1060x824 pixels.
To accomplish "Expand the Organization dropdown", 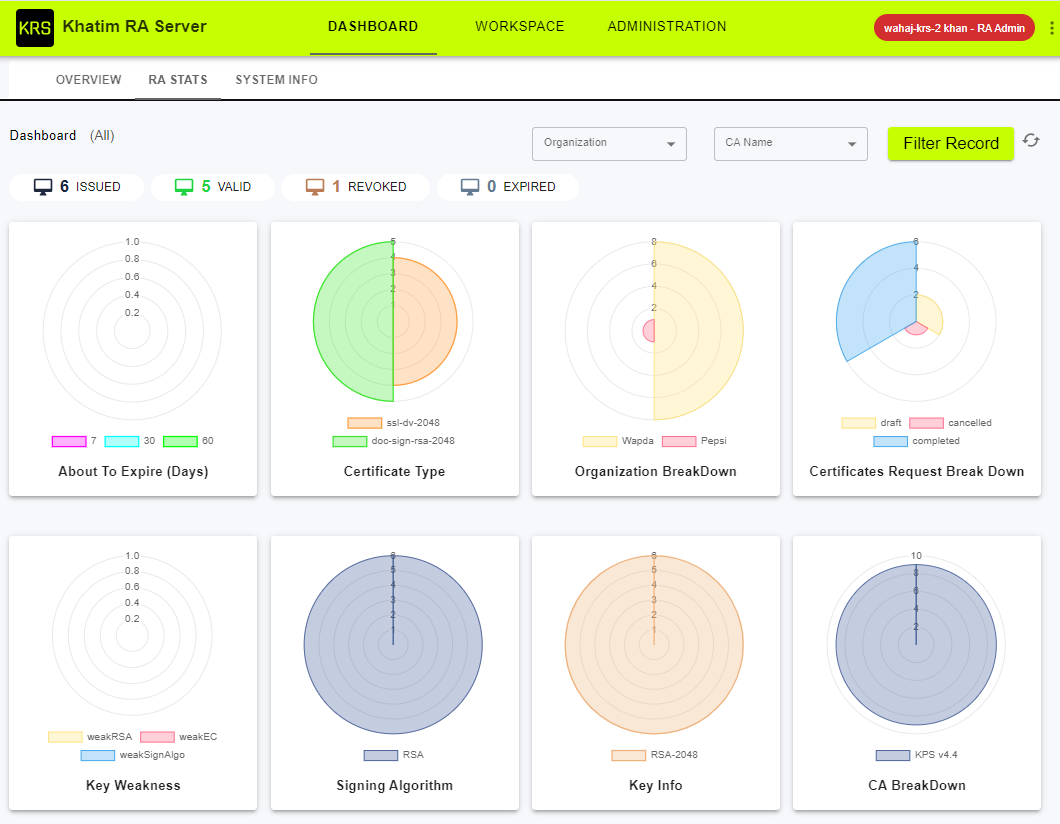I will coord(609,144).
